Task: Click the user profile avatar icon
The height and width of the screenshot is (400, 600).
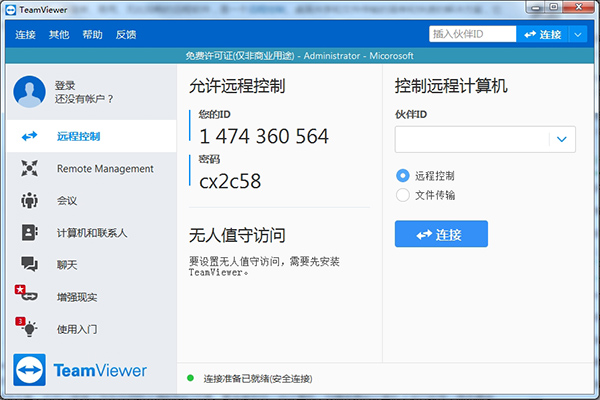Action: [x=29, y=91]
